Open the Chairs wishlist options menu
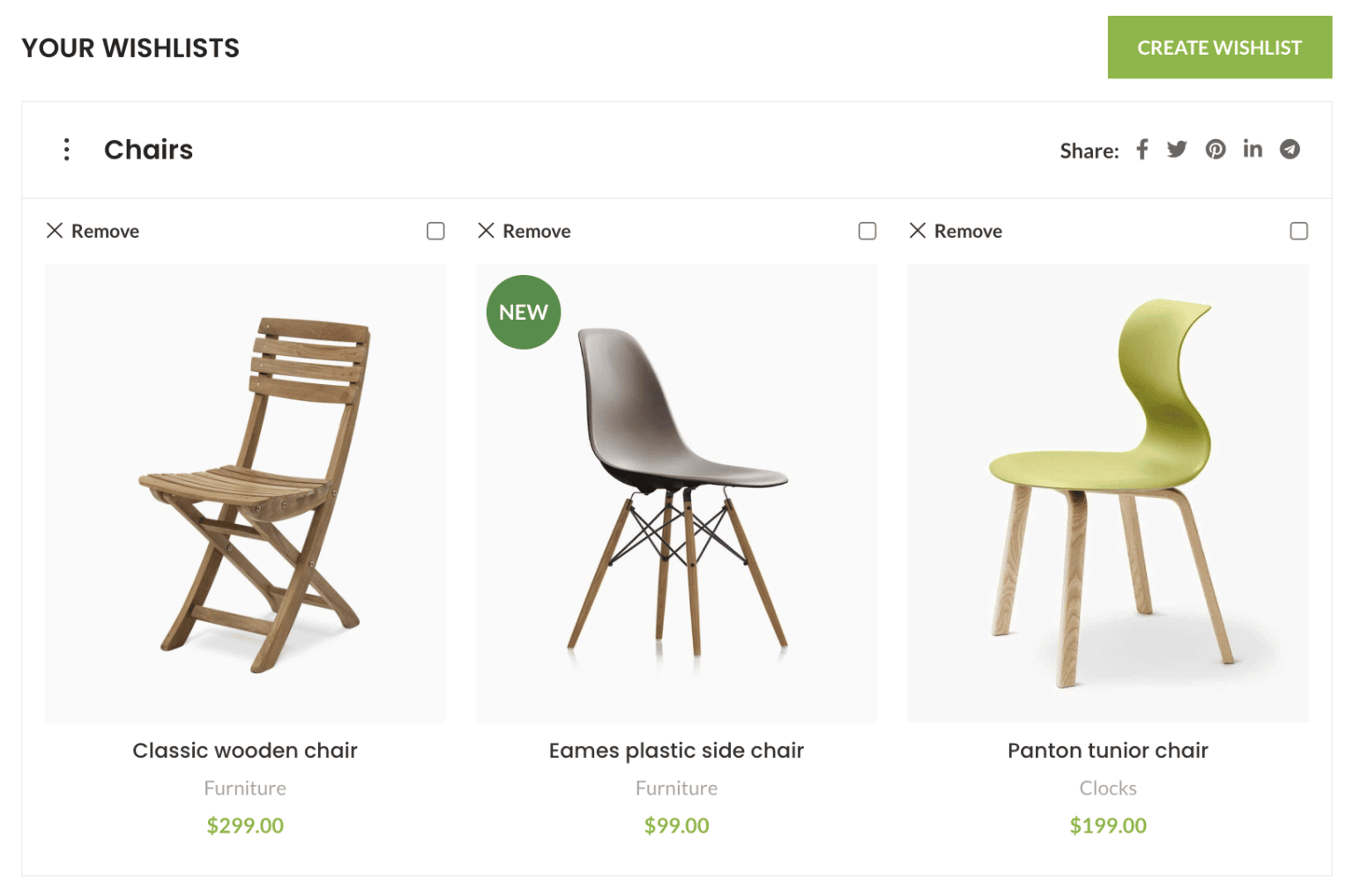The height and width of the screenshot is (896, 1354). click(66, 150)
